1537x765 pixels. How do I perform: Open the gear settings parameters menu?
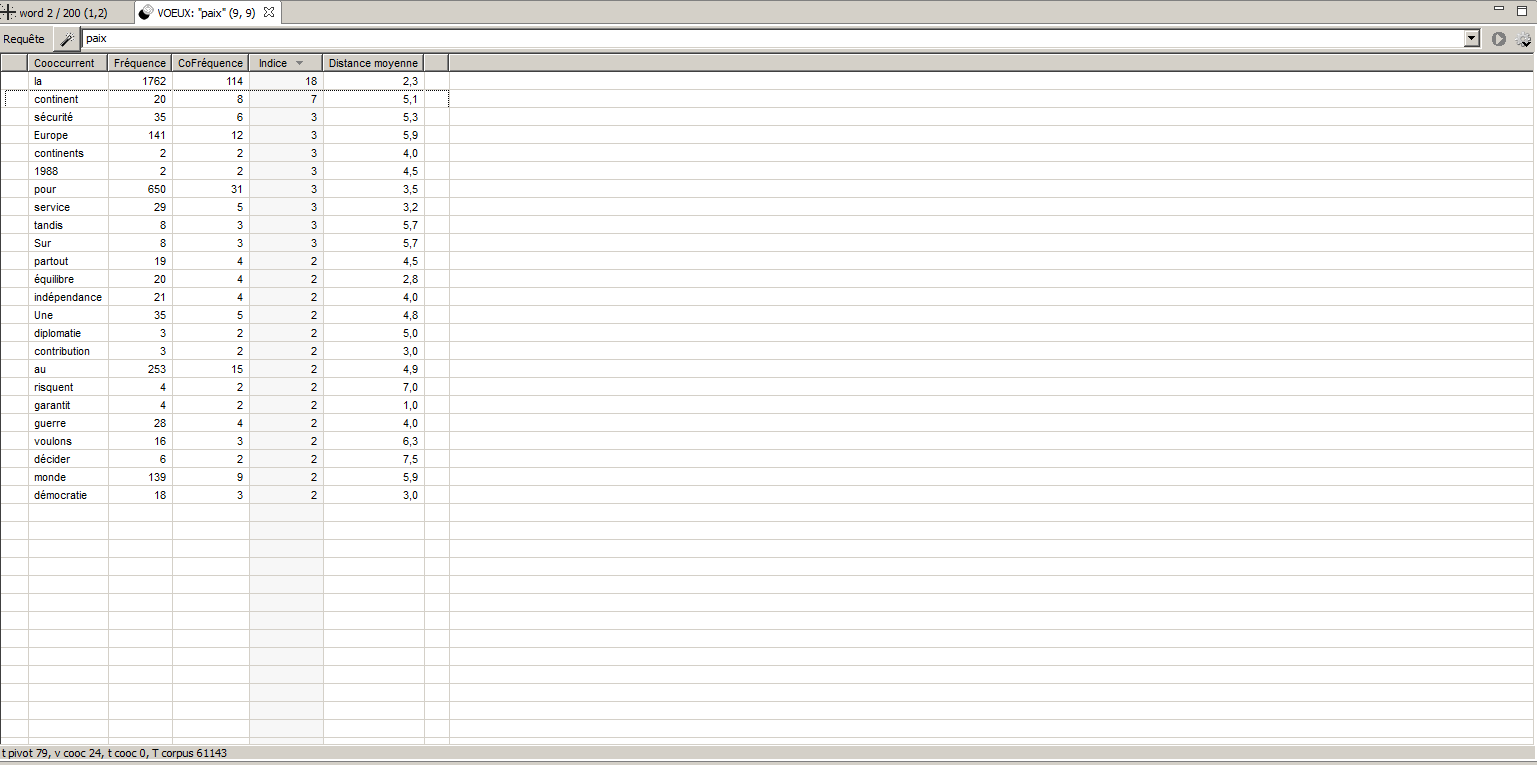click(x=1524, y=40)
